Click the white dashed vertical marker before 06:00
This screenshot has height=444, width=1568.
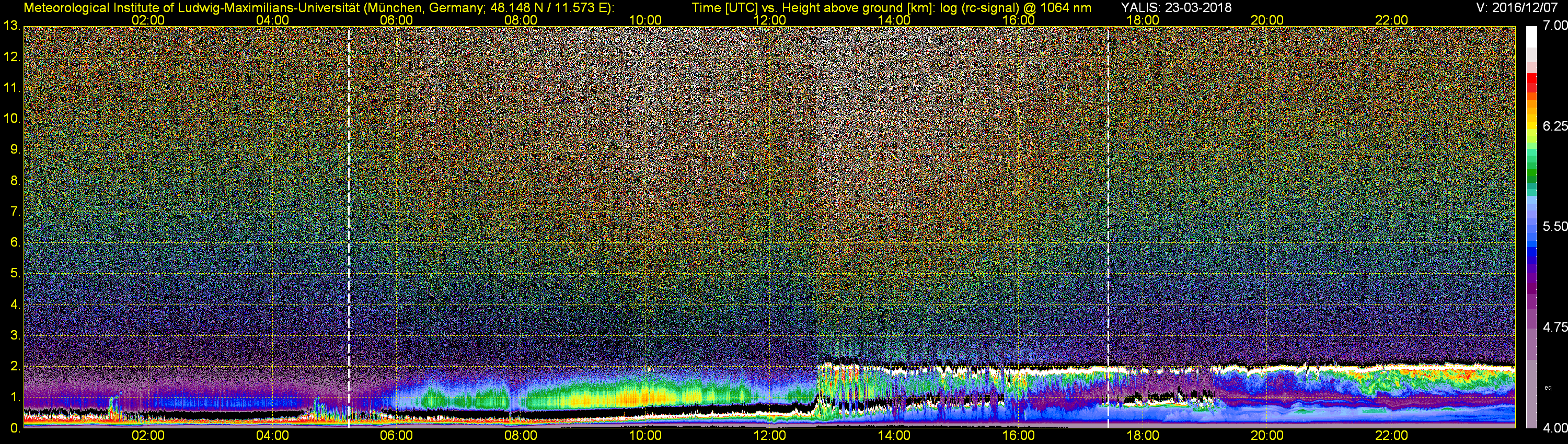point(349,227)
